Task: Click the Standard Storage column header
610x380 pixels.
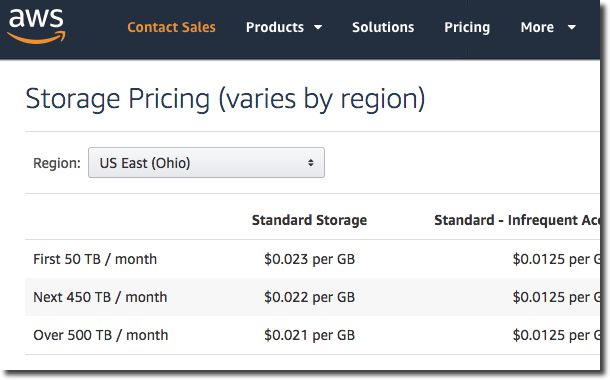Action: [x=309, y=220]
